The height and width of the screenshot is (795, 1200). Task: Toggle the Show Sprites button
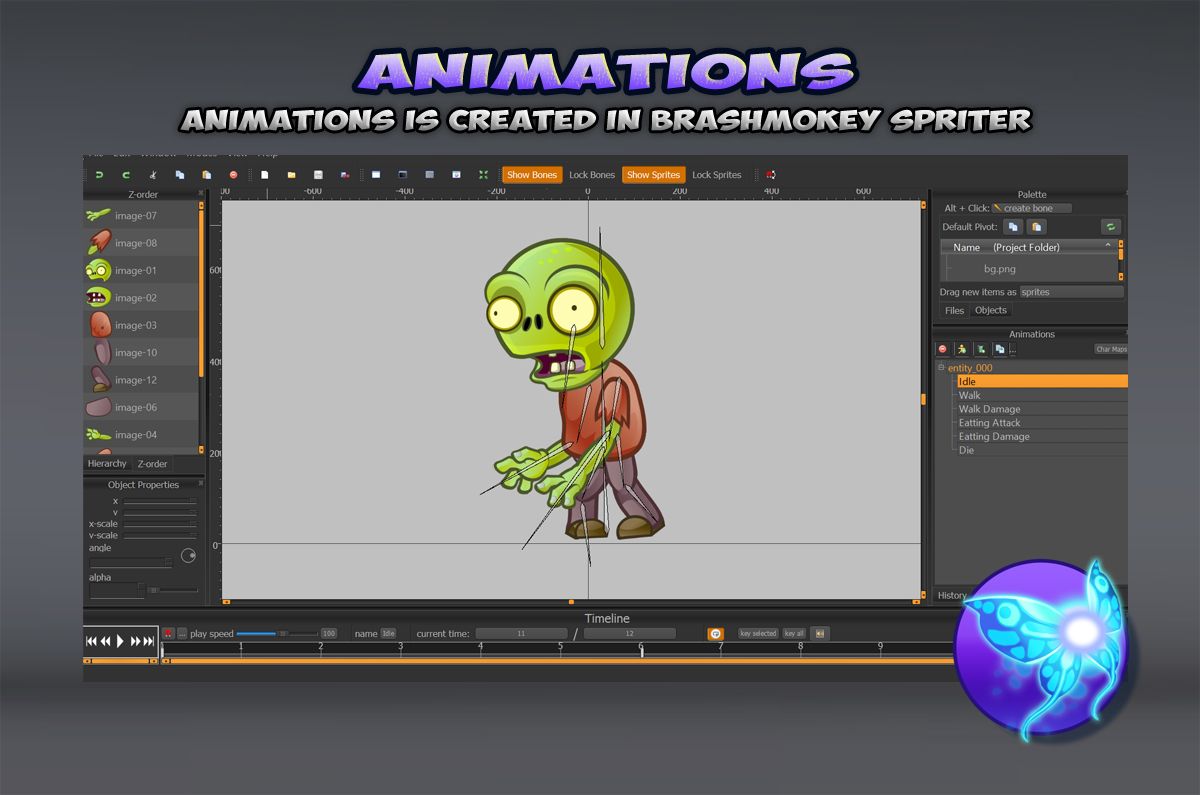point(653,175)
